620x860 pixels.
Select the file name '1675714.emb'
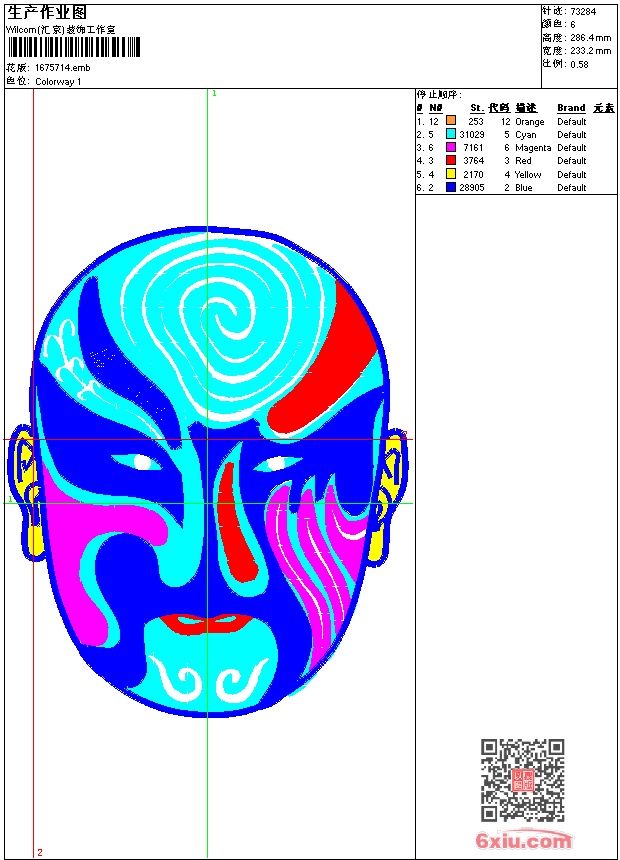tap(63, 67)
